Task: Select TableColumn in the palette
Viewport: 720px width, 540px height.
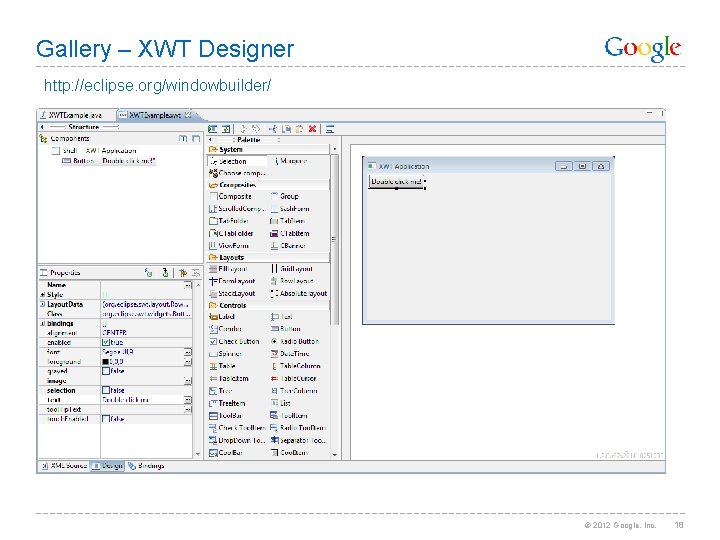Action: pyautogui.click(x=296, y=366)
